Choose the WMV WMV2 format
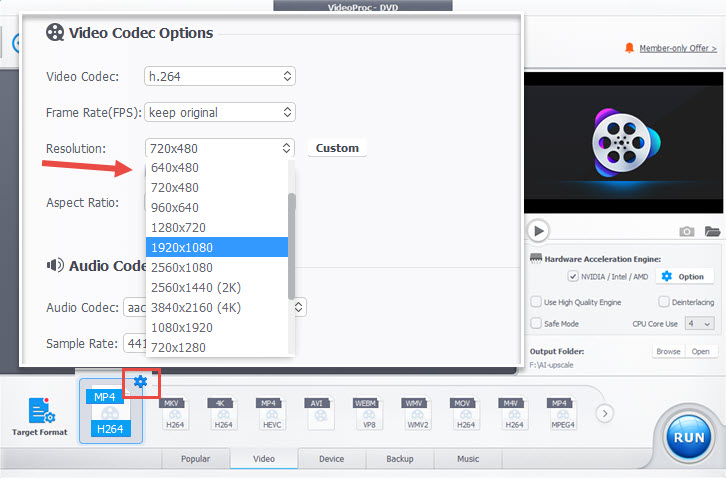This screenshot has height=478, width=726. (x=417, y=414)
